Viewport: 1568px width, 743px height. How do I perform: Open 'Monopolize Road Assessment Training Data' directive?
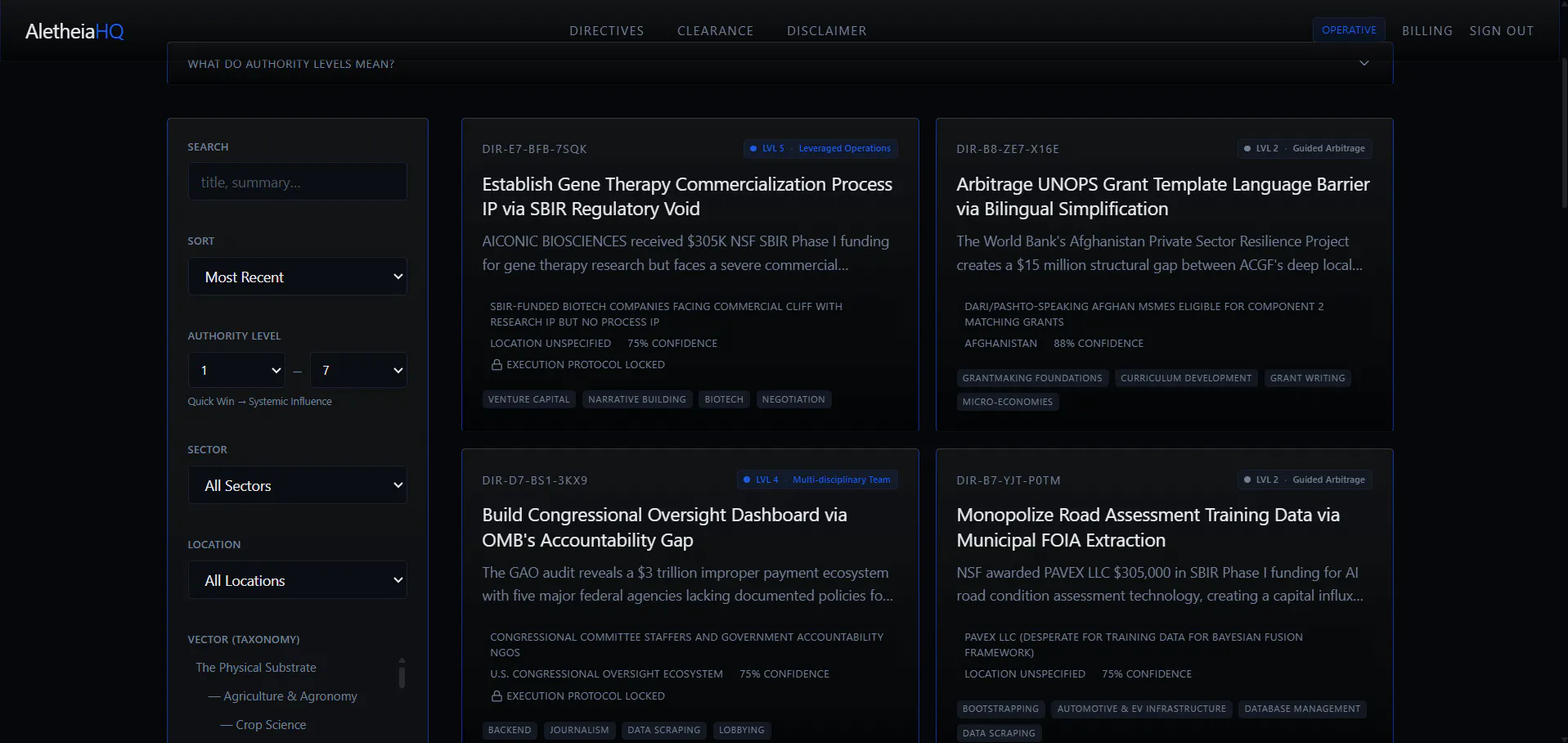[1148, 528]
